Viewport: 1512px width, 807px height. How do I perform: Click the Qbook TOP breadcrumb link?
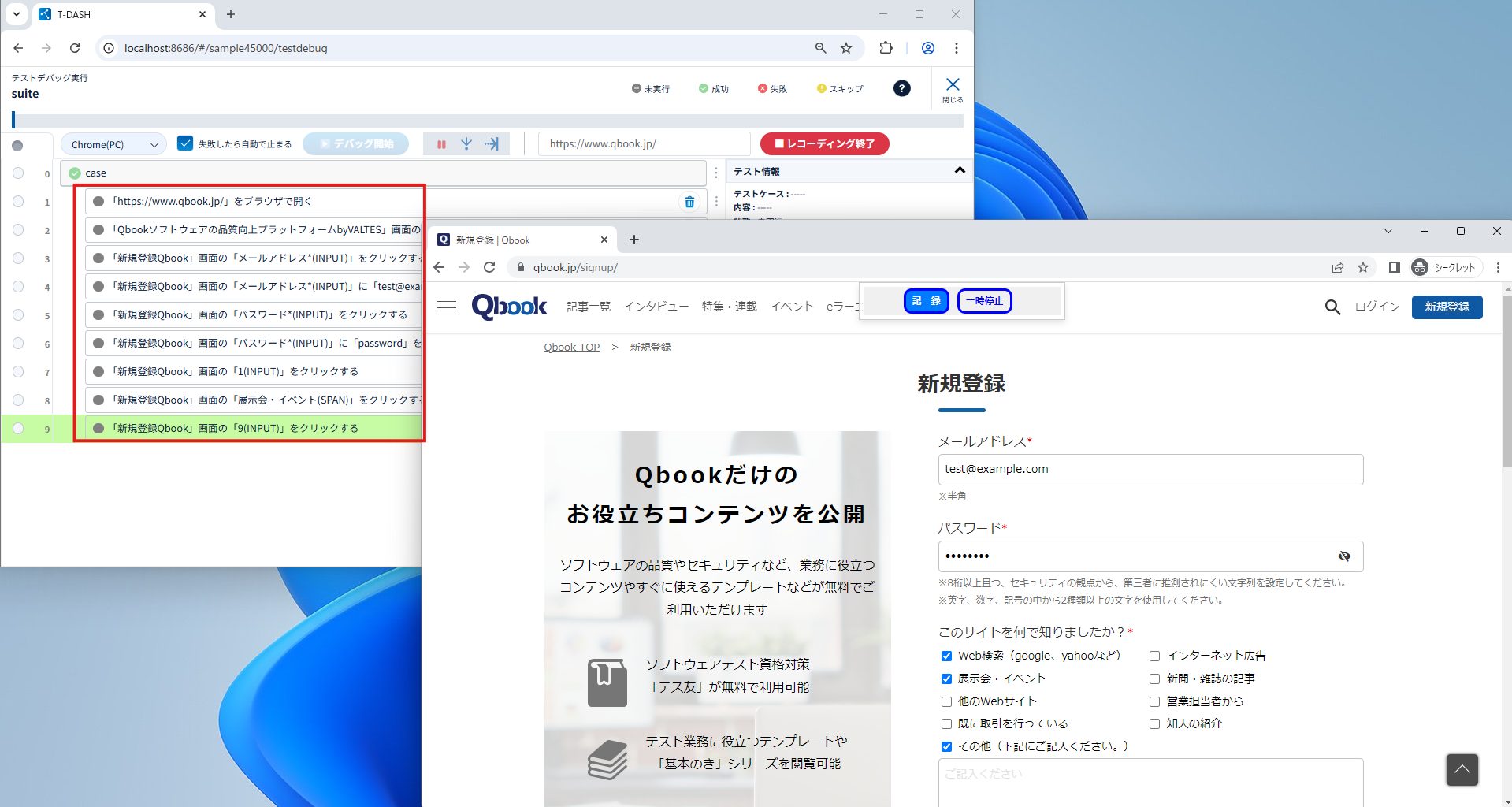tap(571, 348)
